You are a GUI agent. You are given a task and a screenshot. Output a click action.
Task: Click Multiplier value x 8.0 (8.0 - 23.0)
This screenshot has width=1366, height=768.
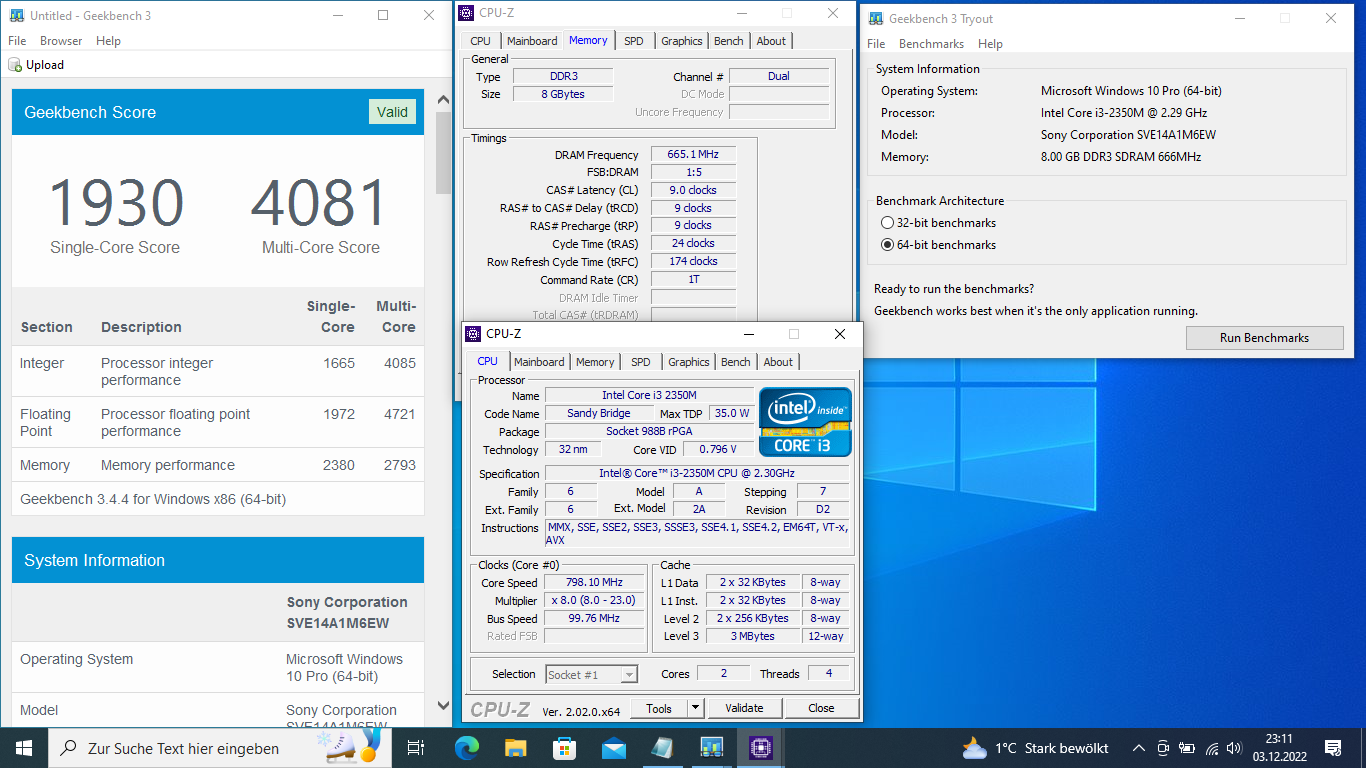[594, 601]
